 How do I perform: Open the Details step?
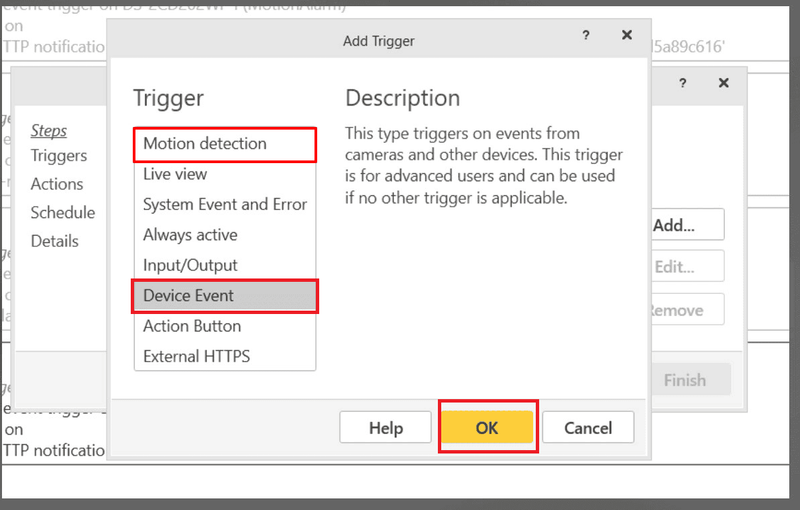55,241
